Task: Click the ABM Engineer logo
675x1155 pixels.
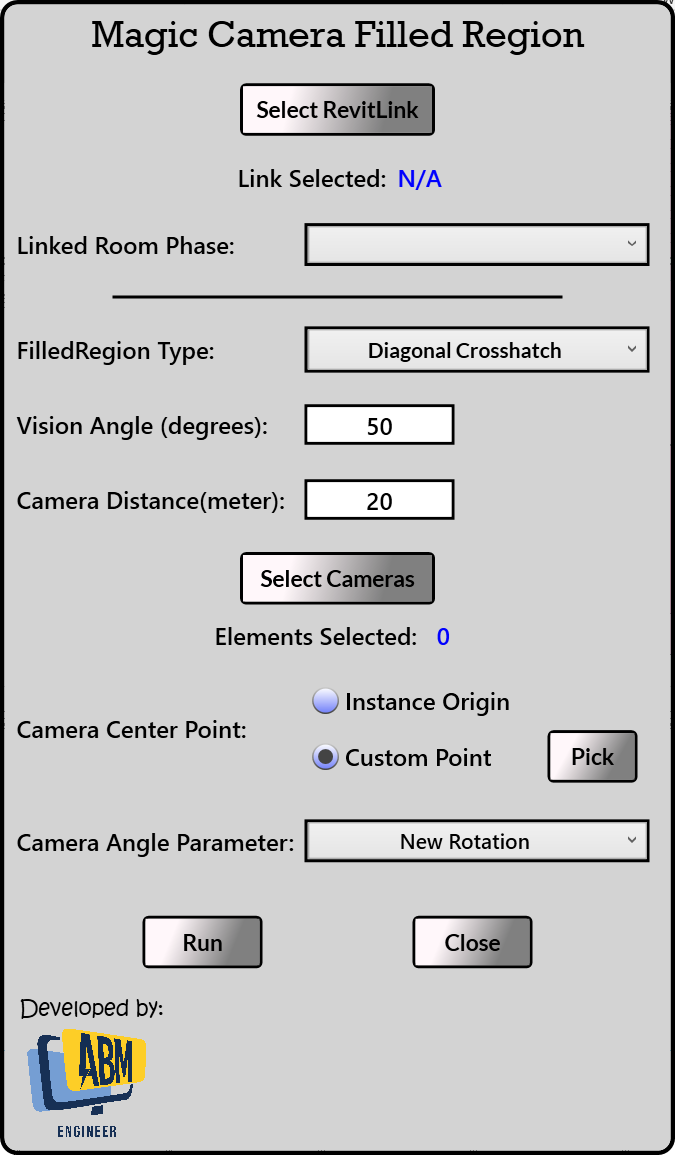Action: coord(88,1085)
